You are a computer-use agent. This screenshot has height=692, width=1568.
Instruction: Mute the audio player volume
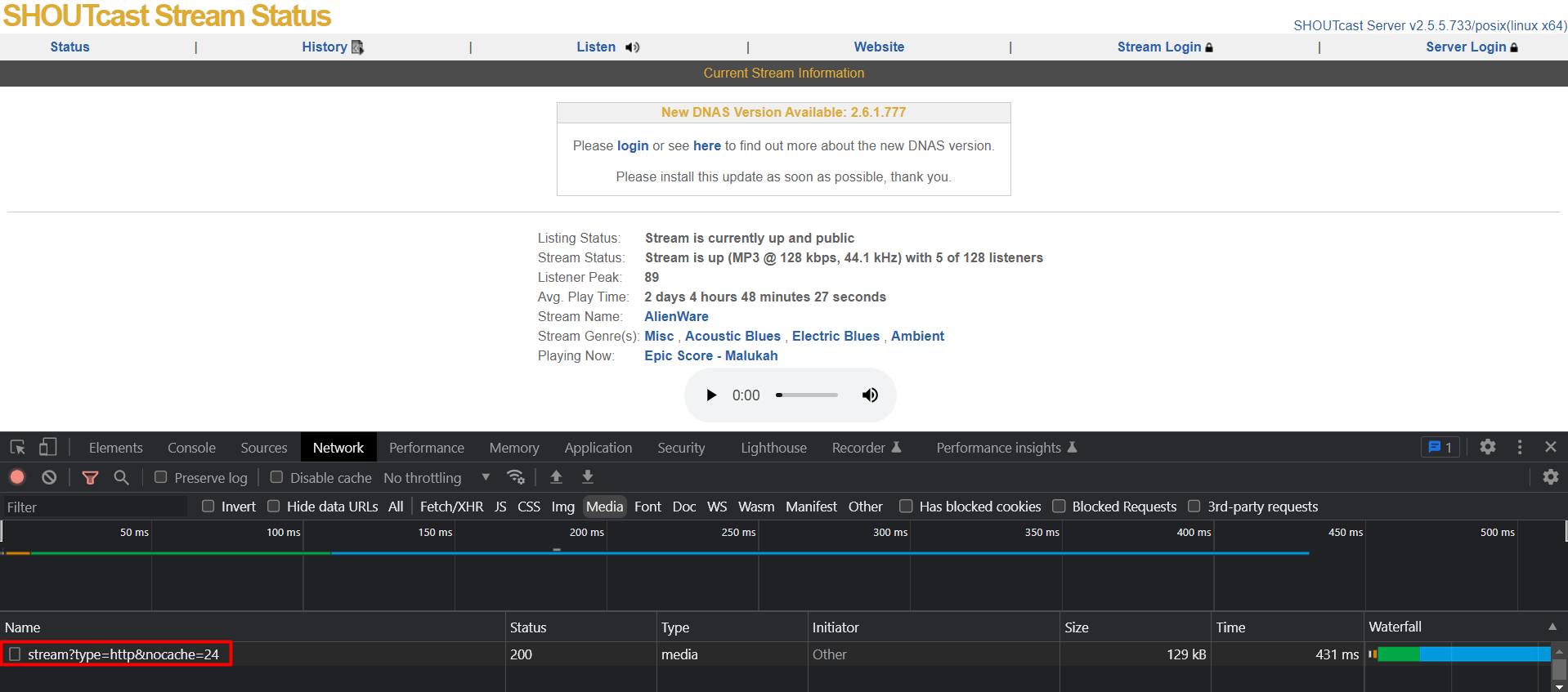pos(870,395)
